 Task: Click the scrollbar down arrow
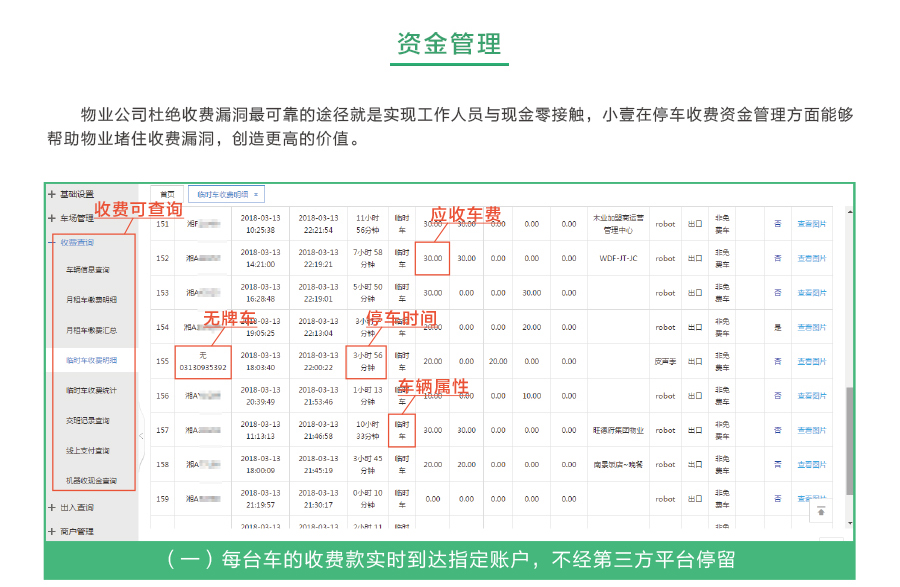coord(849,523)
